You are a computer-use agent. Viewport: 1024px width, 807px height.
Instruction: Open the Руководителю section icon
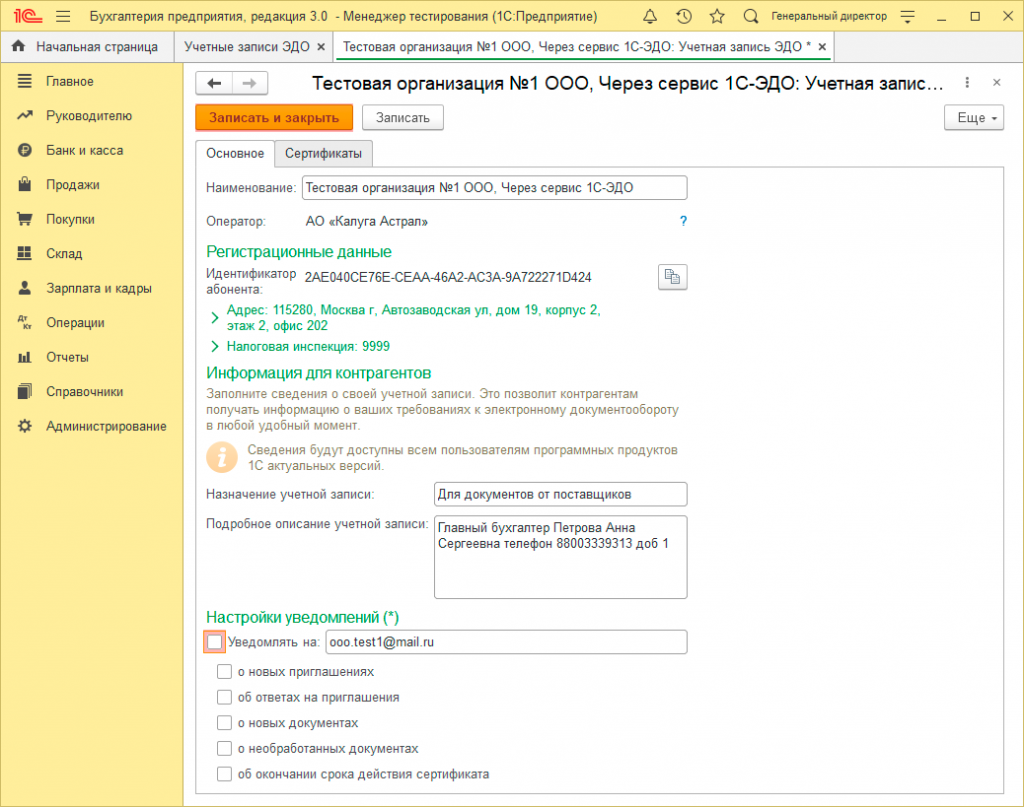coord(24,116)
